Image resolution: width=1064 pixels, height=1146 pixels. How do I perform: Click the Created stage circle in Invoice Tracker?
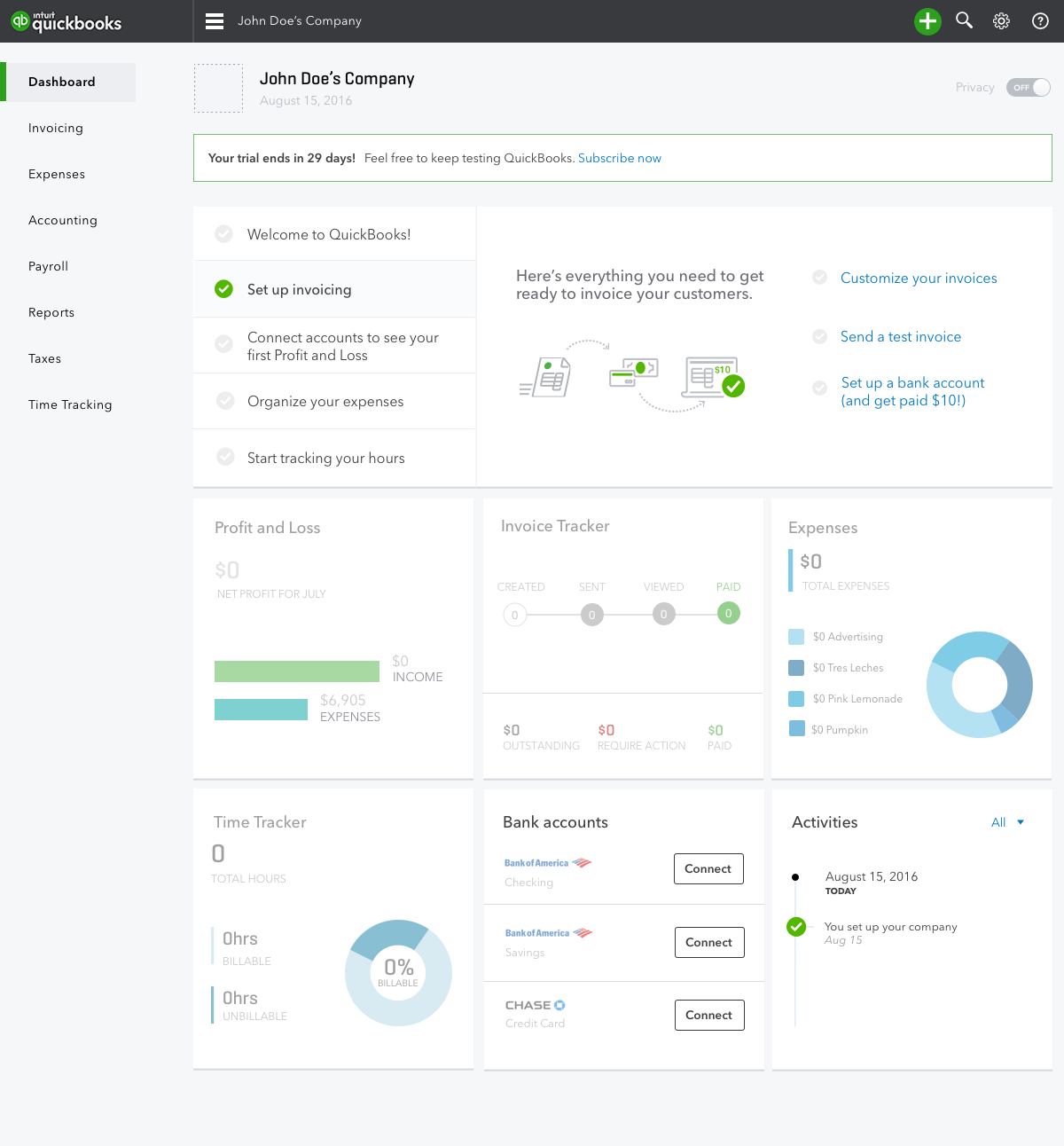pyautogui.click(x=515, y=615)
